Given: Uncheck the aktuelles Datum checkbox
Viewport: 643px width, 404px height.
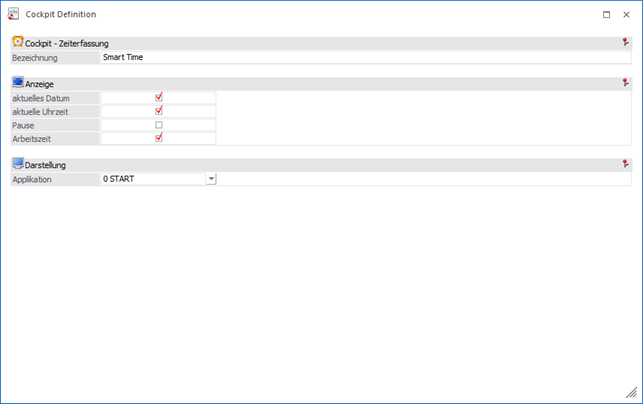Looking at the screenshot, I should coord(159,97).
